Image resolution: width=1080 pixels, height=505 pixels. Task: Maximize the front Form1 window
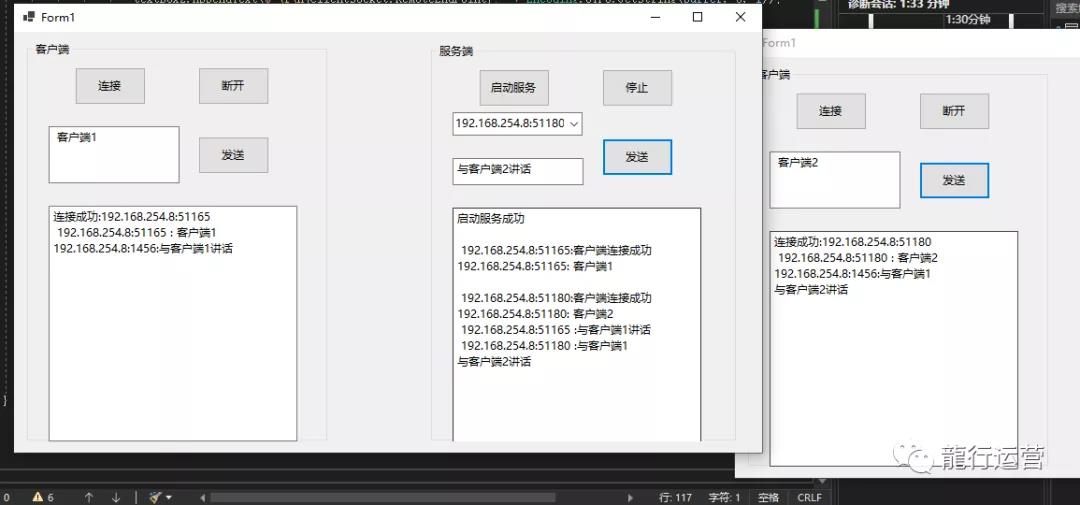tap(698, 17)
